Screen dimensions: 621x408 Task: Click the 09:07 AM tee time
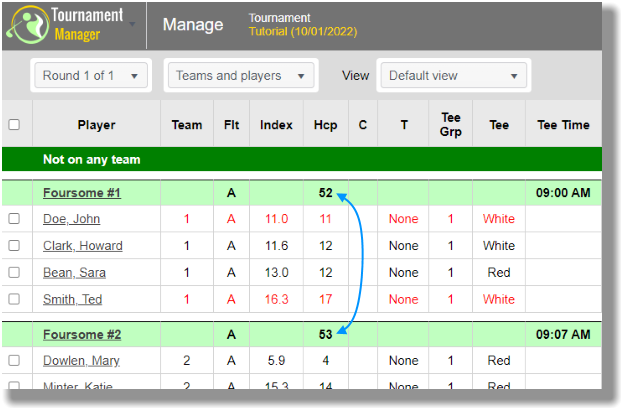pos(563,334)
